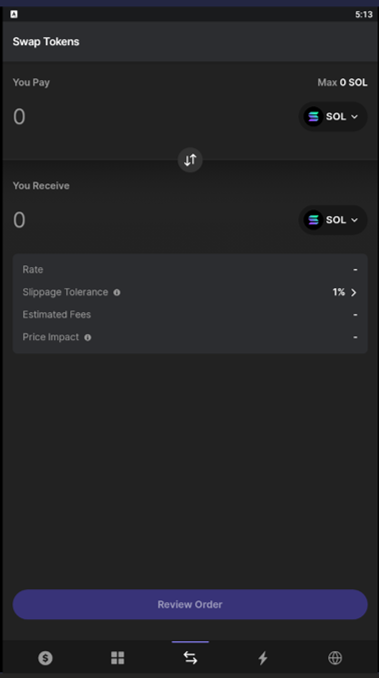Click the status bar notification icon
Image resolution: width=379 pixels, height=678 pixels.
[x=14, y=14]
